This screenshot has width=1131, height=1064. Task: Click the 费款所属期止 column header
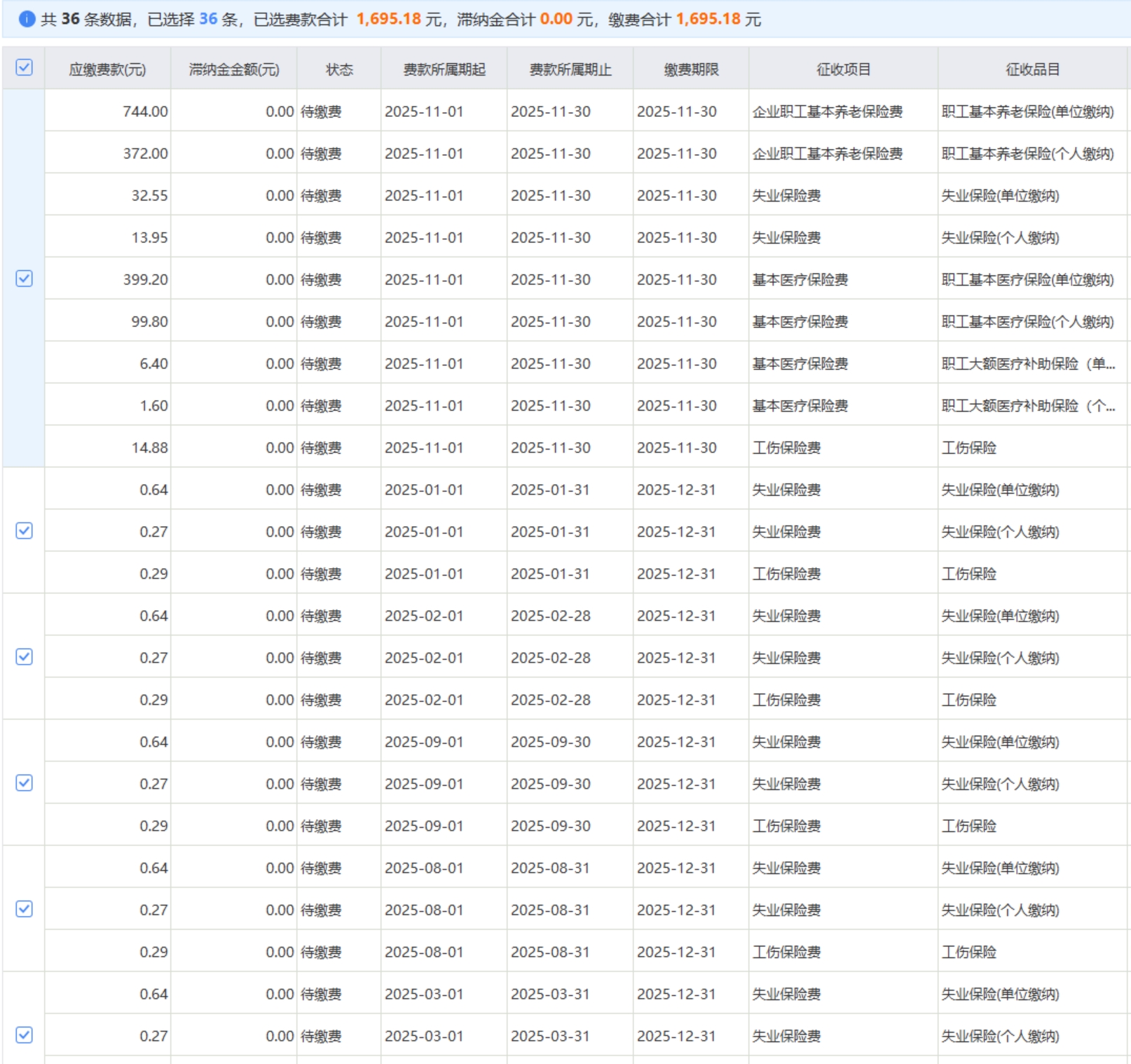[570, 69]
